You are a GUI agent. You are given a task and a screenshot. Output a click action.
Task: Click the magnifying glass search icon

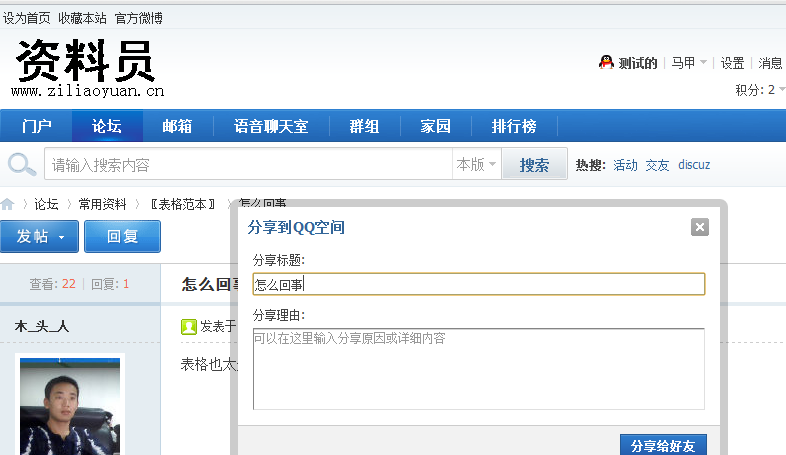pos(22,164)
